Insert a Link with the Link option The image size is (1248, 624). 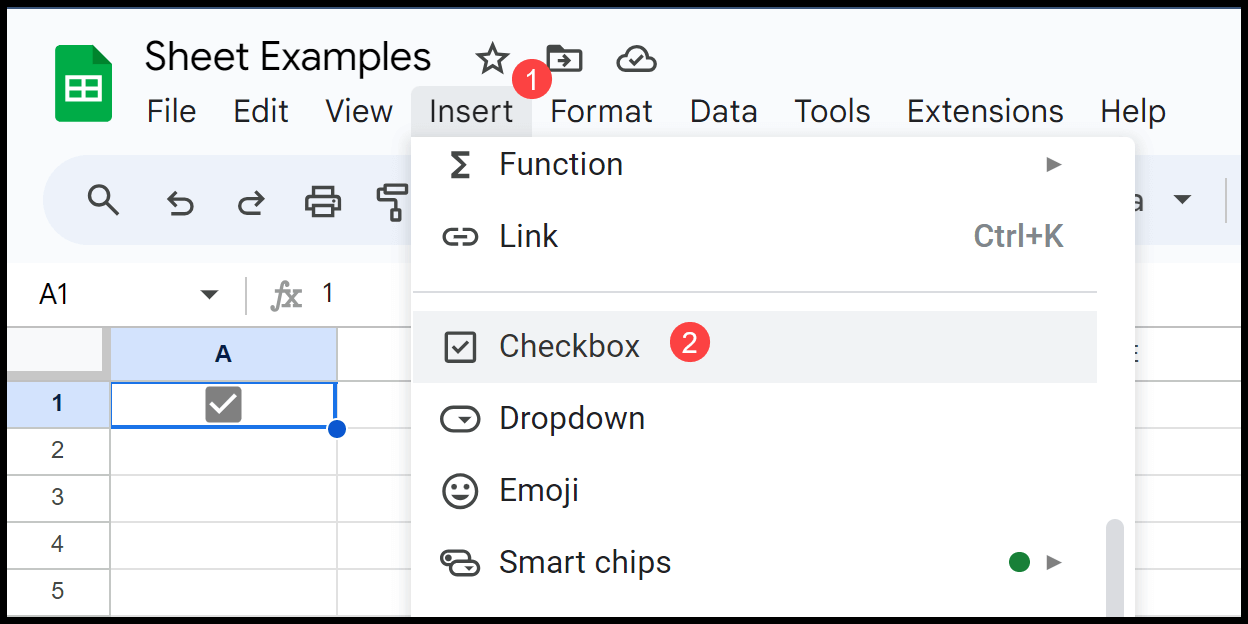pos(528,236)
